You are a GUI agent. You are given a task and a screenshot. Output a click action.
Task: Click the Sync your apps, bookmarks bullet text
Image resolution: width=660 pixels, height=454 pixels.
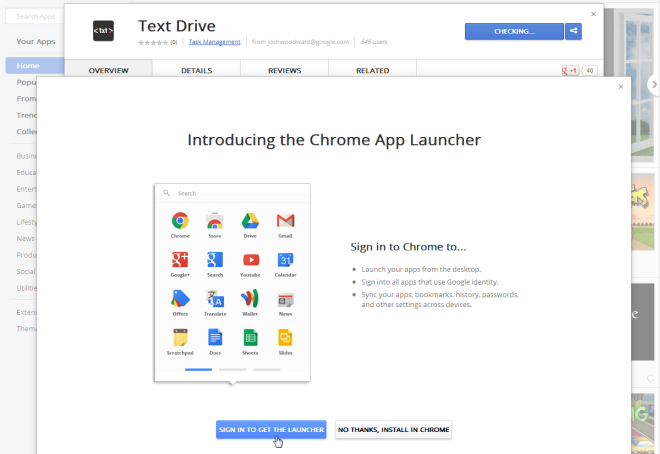440,300
